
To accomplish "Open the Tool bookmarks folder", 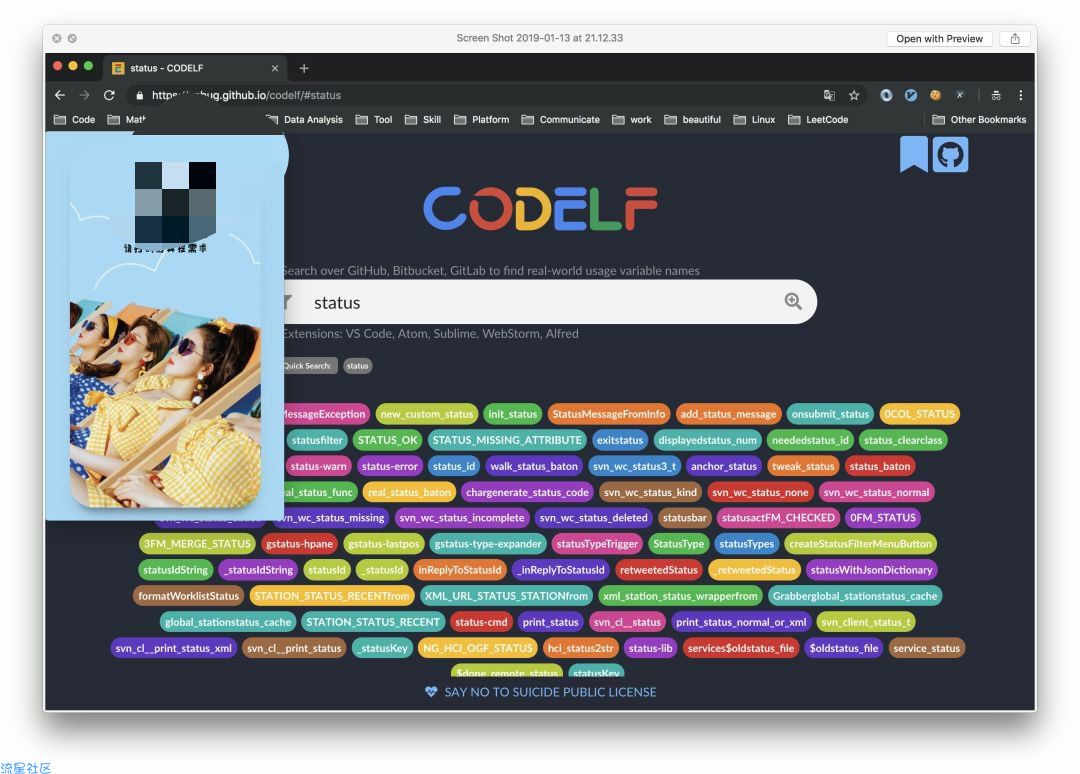I will [x=374, y=119].
